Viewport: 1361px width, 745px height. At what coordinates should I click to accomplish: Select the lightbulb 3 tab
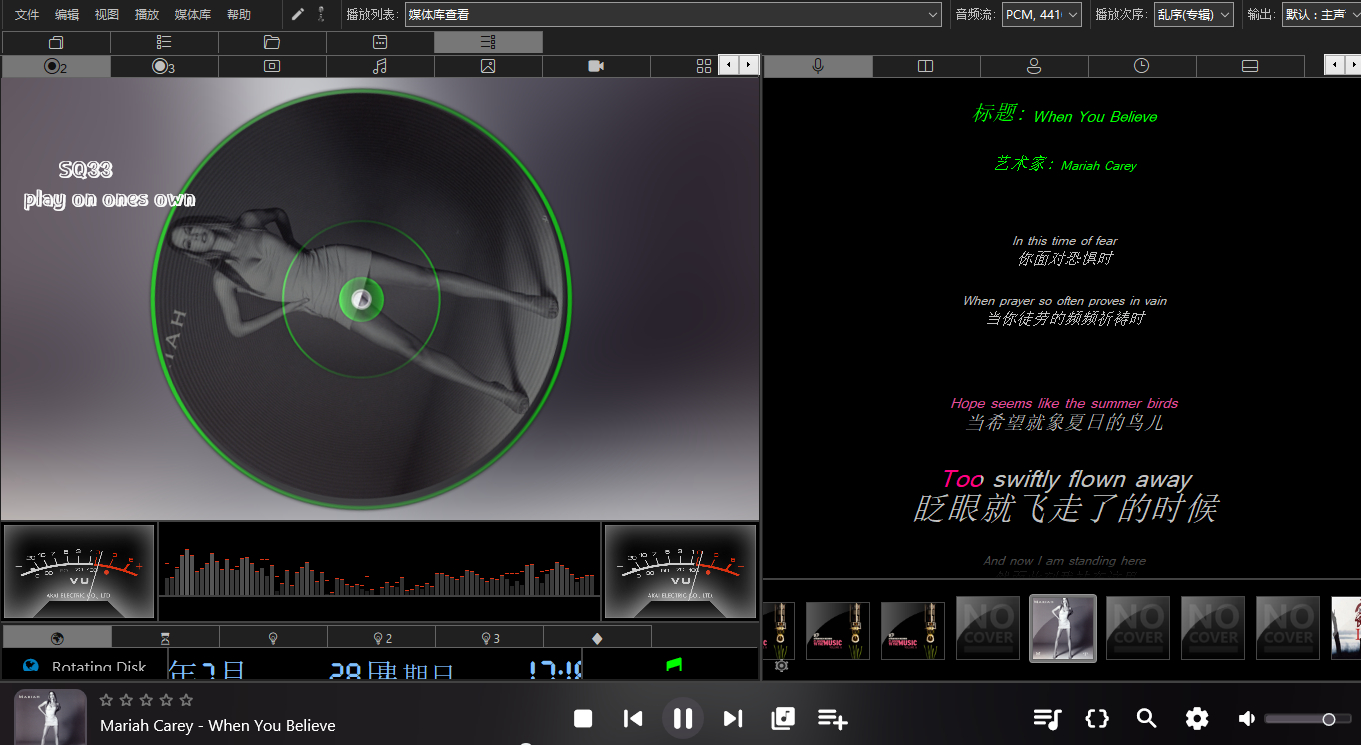(489, 637)
